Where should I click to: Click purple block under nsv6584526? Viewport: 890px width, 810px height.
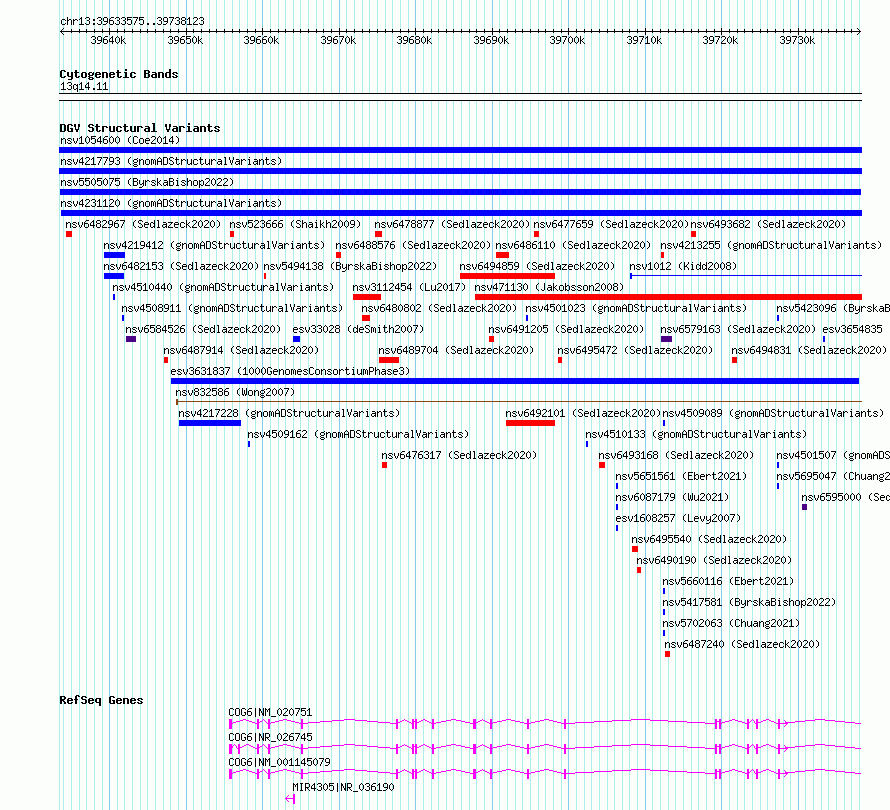point(131,339)
